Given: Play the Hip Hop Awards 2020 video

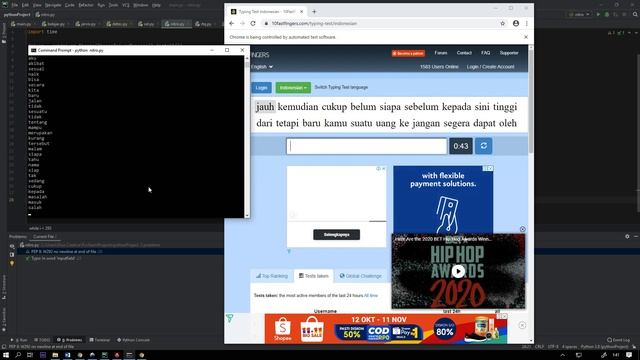Looking at the screenshot, I should [458, 271].
